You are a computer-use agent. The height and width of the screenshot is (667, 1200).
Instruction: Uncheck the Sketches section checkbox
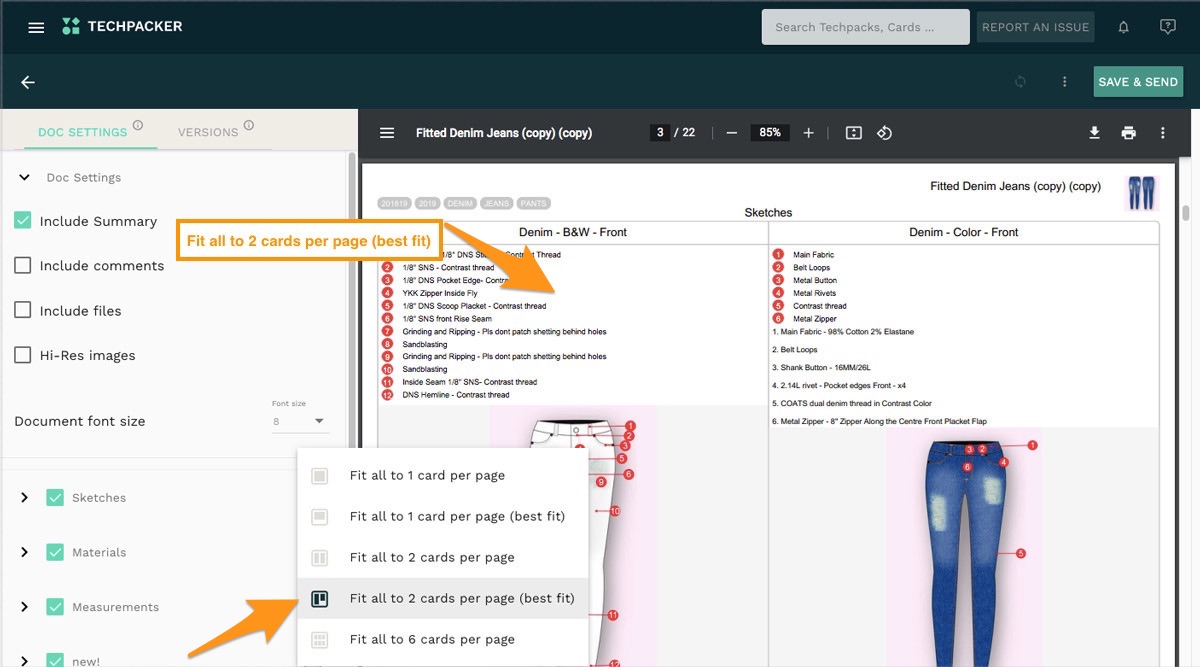[x=55, y=497]
